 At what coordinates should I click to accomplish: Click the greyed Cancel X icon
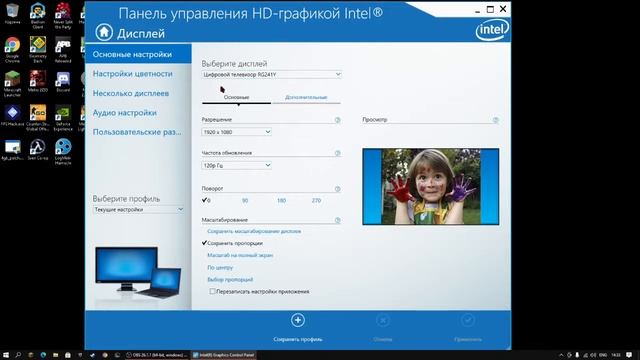(383, 320)
